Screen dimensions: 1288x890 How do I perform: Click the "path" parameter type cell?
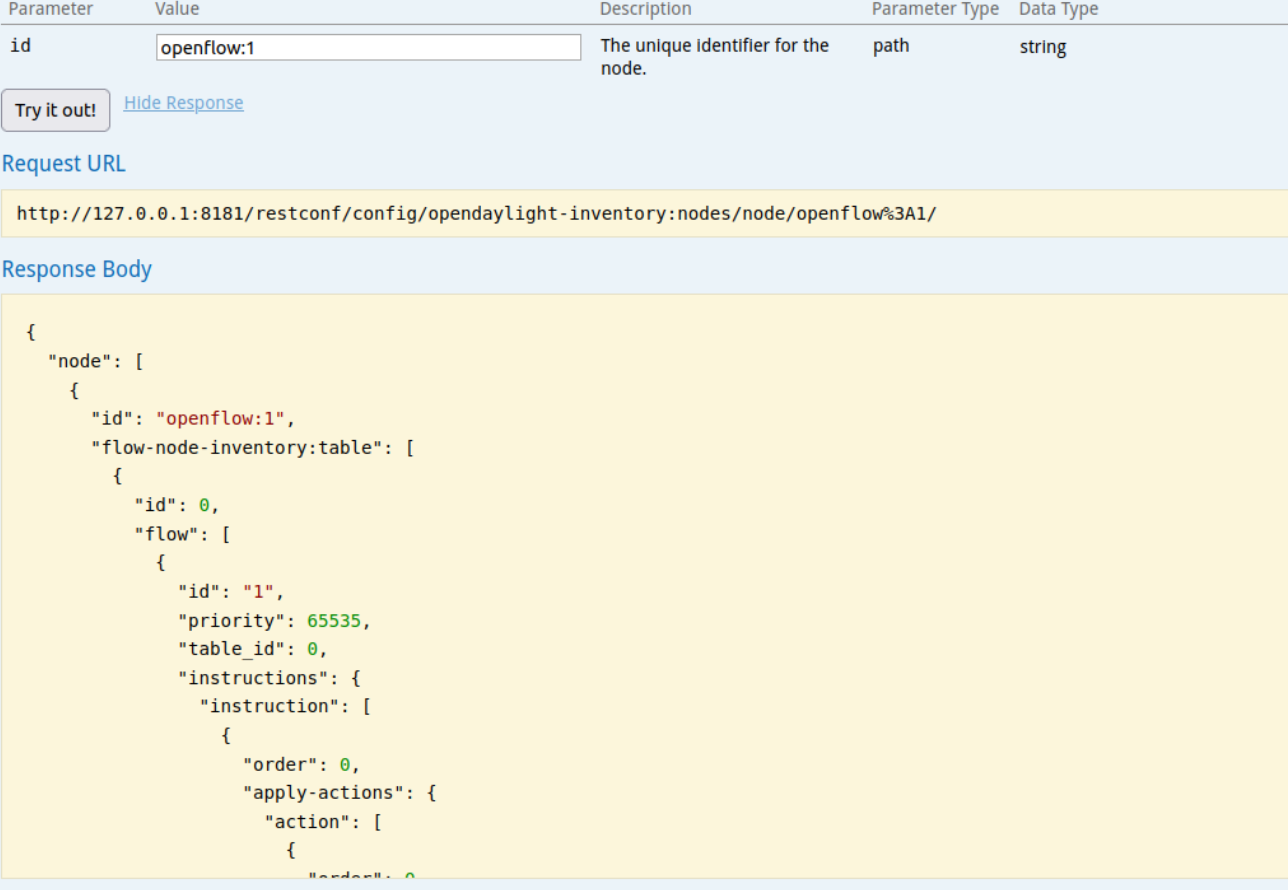click(890, 46)
